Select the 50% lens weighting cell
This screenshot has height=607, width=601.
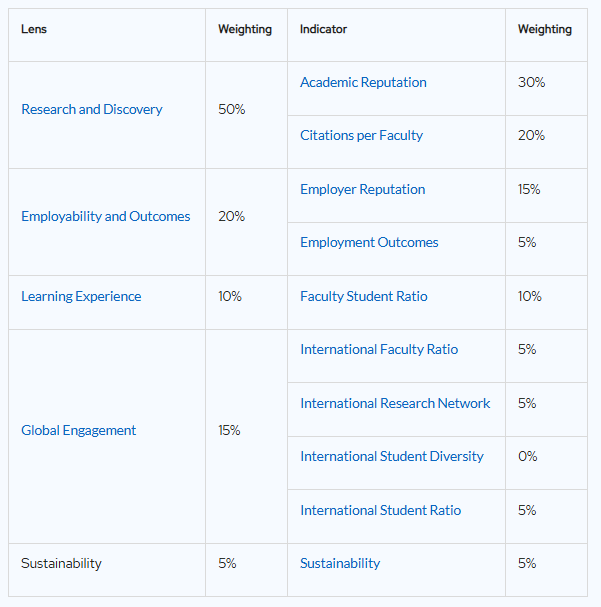pyautogui.click(x=231, y=109)
